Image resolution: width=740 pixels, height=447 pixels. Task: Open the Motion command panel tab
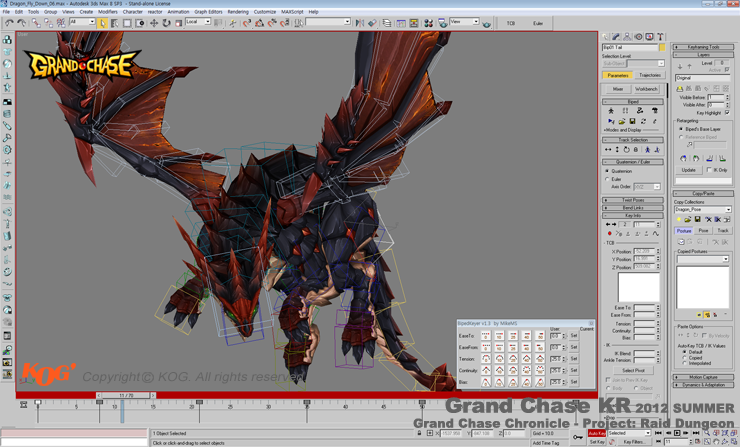[x=638, y=36]
